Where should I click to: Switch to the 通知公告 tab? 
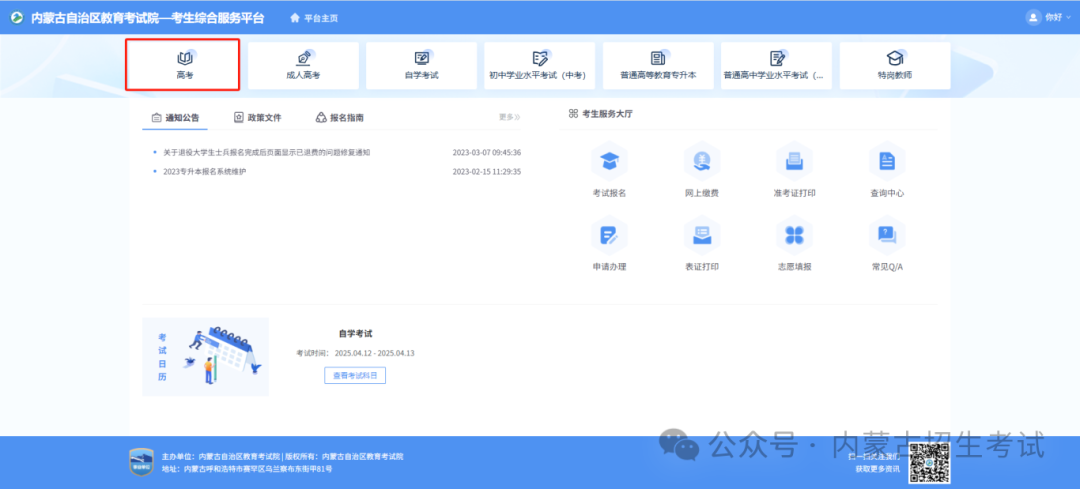(x=175, y=118)
